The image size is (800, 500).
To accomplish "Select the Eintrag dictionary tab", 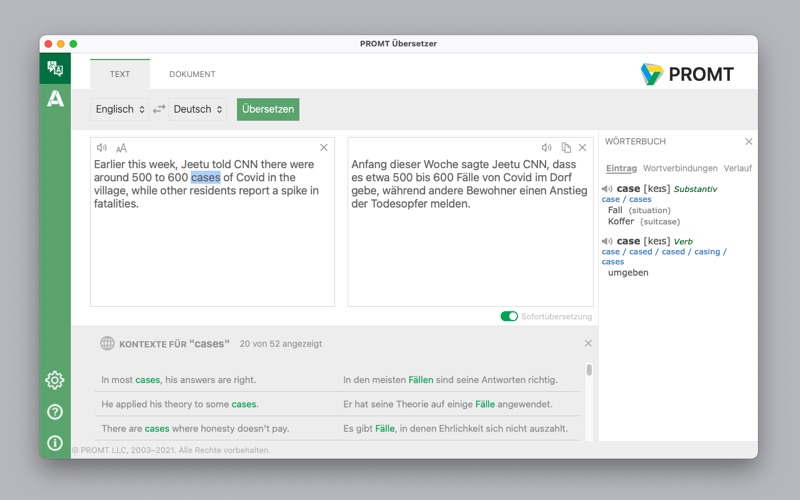I will pos(621,168).
